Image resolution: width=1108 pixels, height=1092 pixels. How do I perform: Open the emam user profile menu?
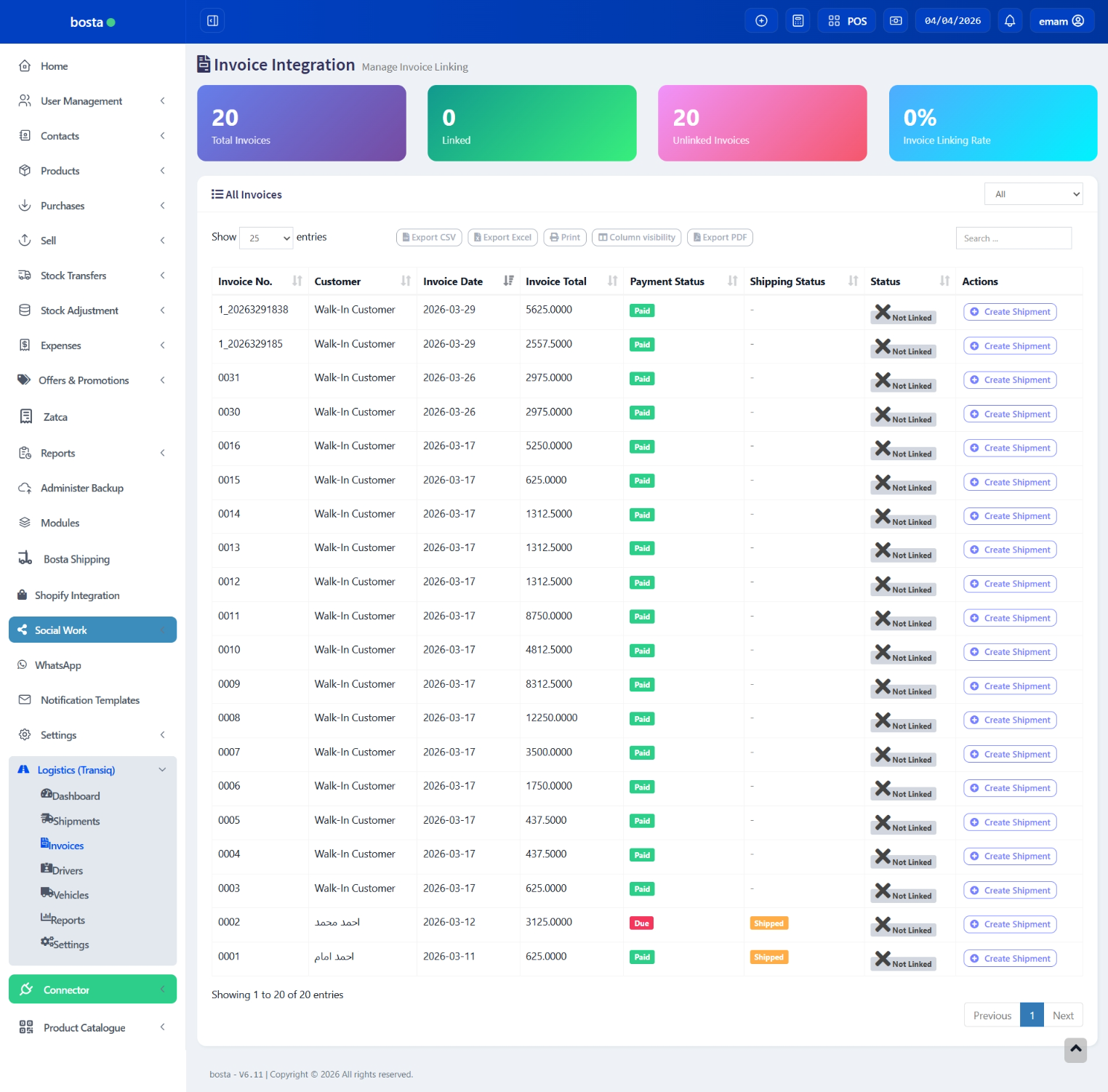click(x=1061, y=21)
